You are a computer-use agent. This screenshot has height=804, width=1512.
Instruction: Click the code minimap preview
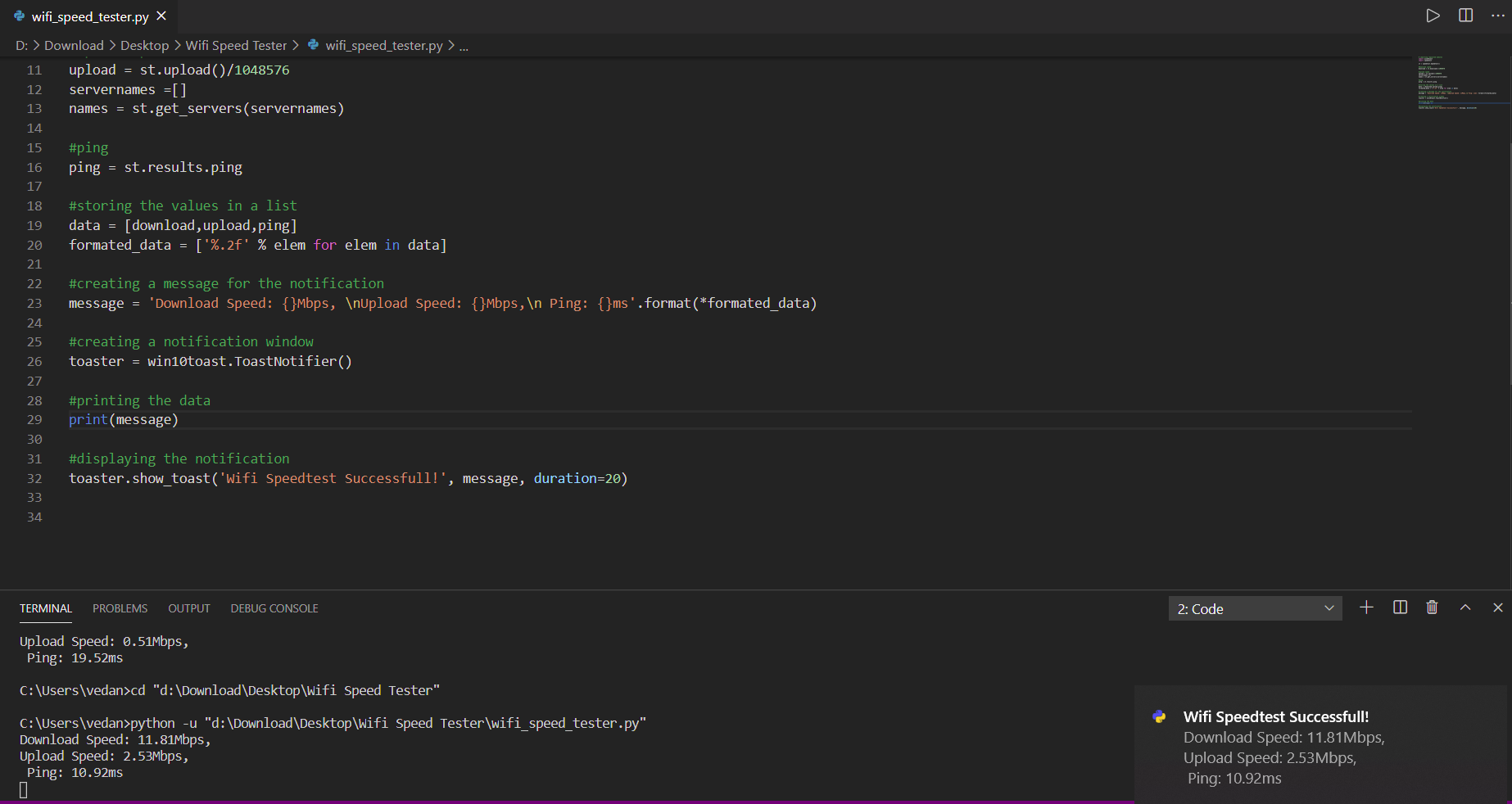1462,82
